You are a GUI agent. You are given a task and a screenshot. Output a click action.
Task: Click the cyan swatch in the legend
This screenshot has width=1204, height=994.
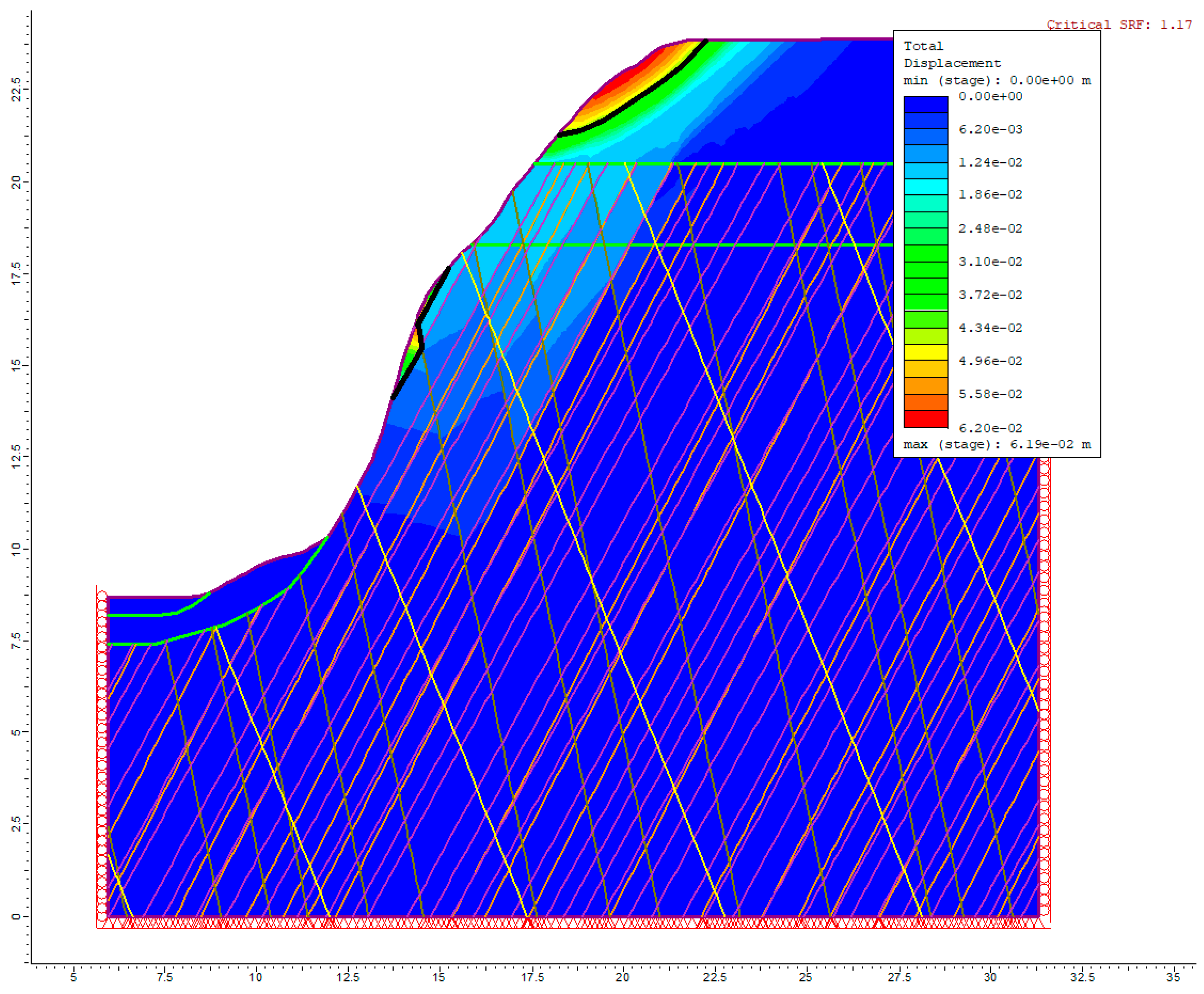point(925,187)
